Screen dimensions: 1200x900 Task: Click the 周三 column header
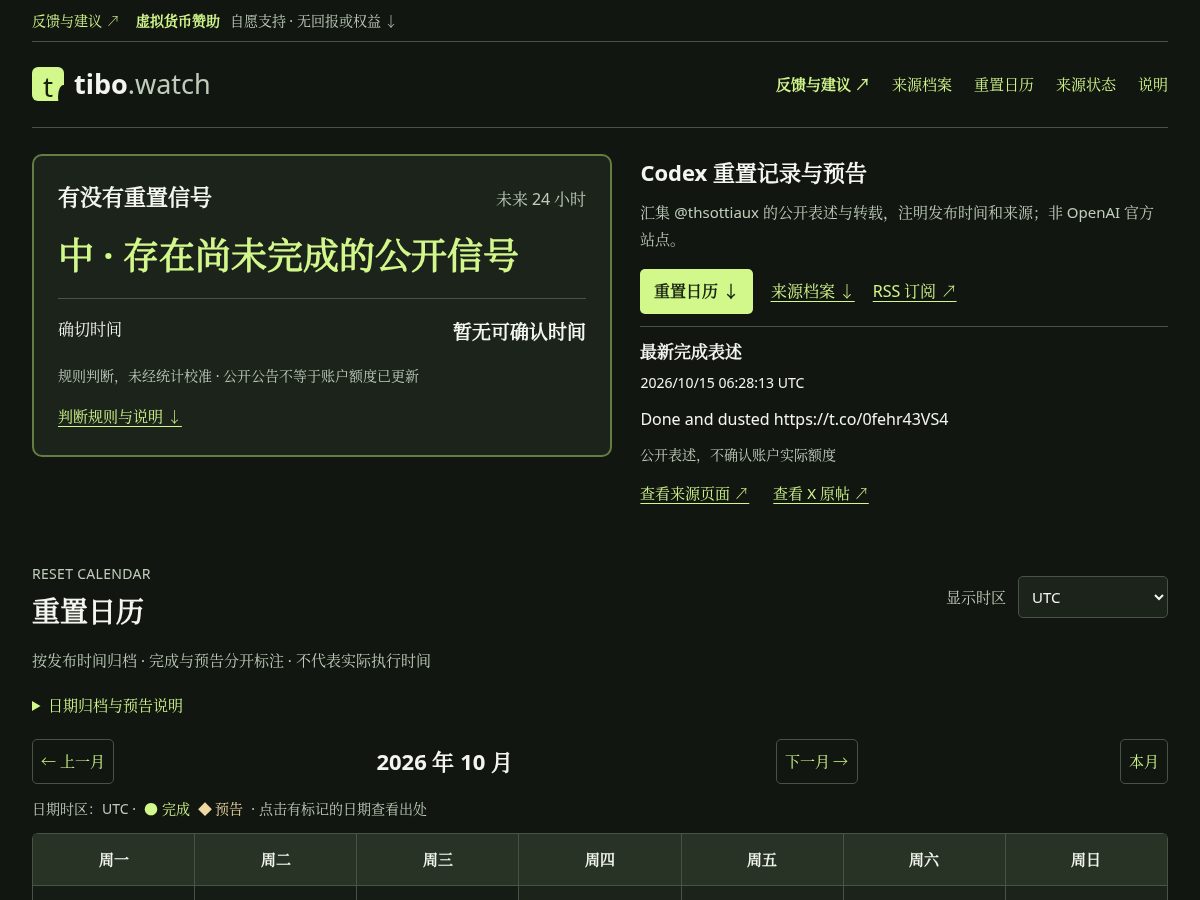pos(438,859)
